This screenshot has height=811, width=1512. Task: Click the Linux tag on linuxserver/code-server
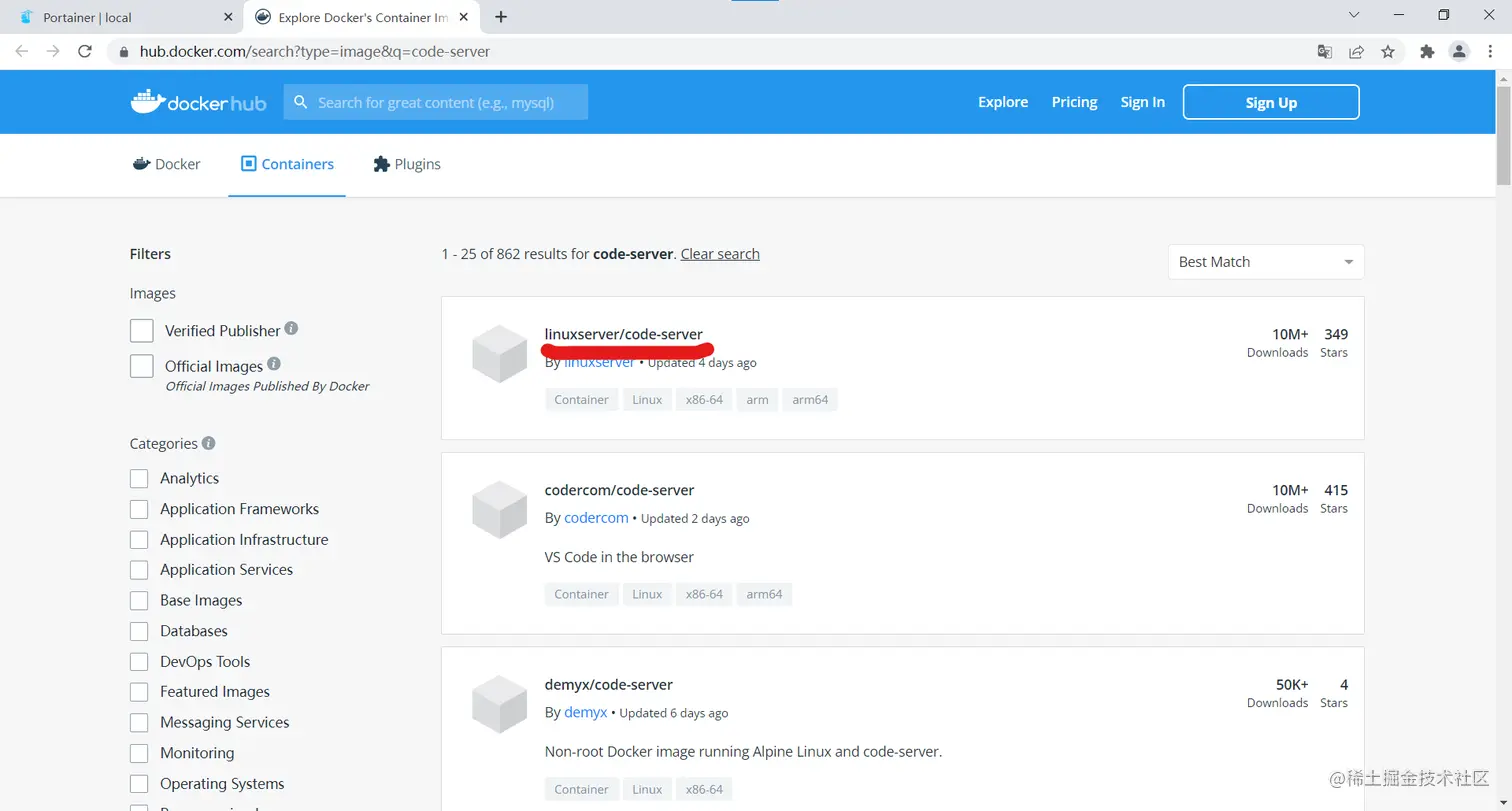coord(647,400)
